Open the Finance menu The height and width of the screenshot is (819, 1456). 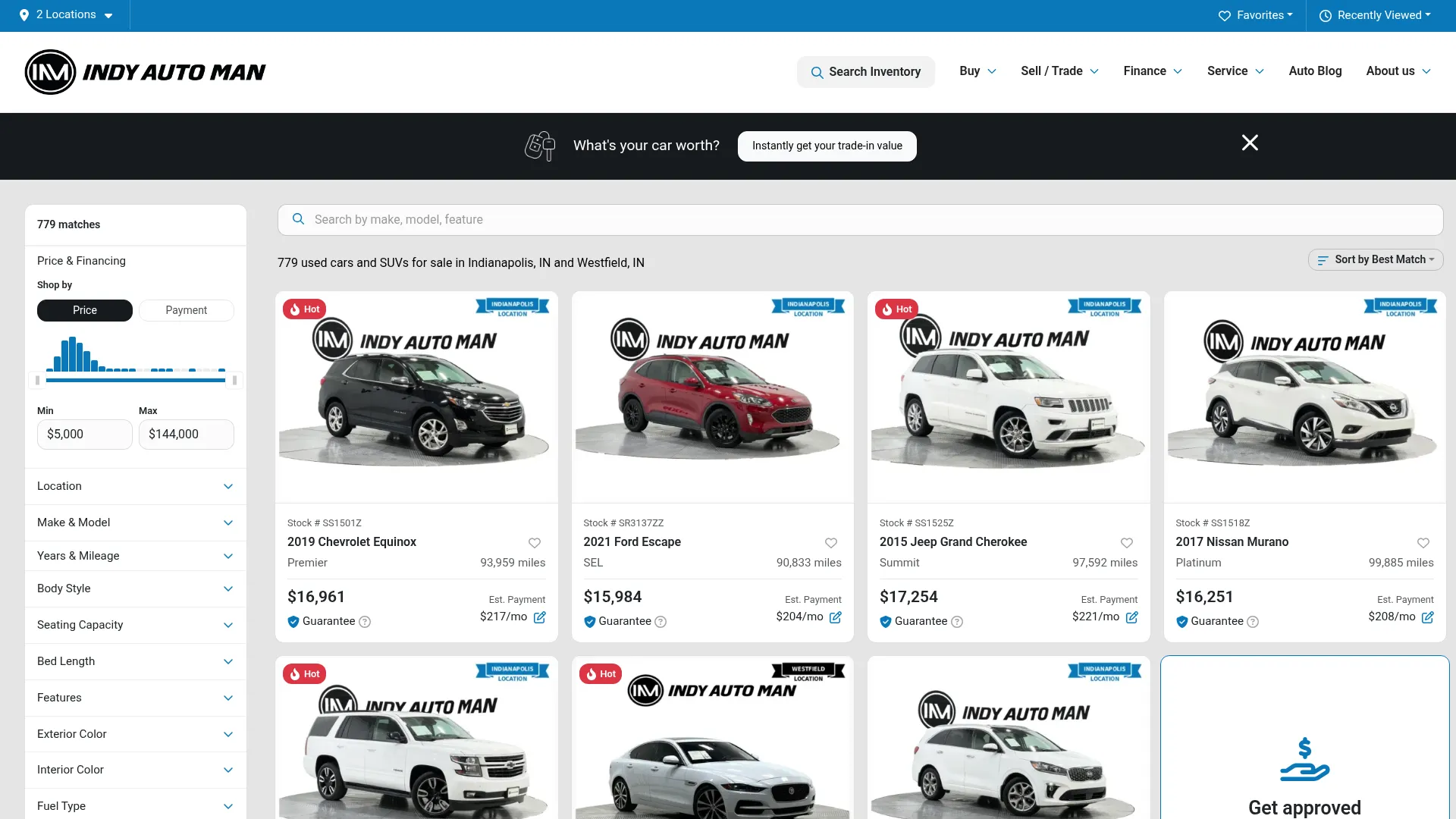tap(1153, 71)
